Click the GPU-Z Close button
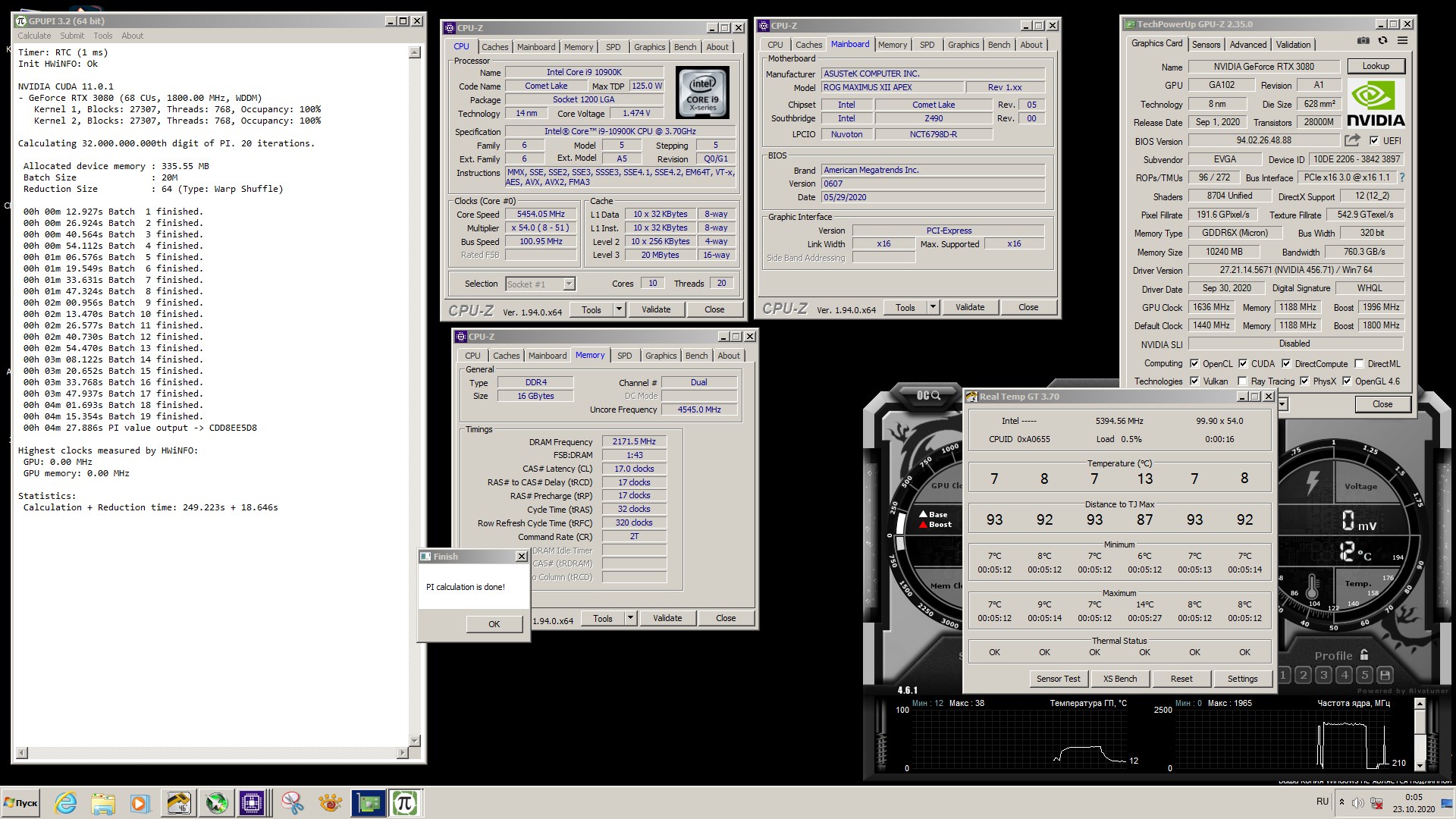1456x819 pixels. point(1382,404)
